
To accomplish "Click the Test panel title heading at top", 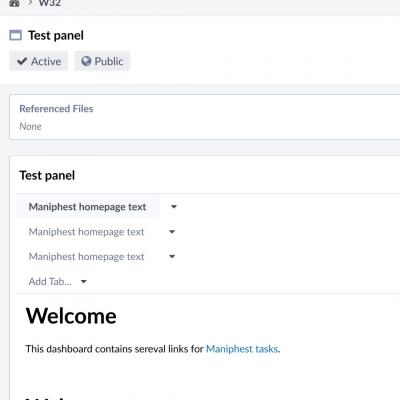I will 56,35.
